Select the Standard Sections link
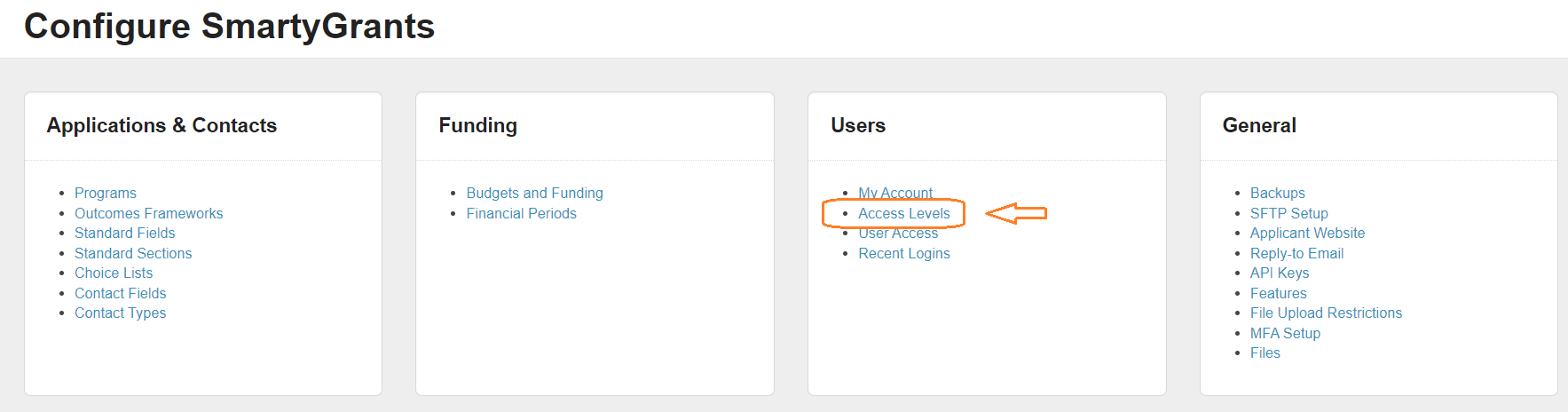 (133, 253)
